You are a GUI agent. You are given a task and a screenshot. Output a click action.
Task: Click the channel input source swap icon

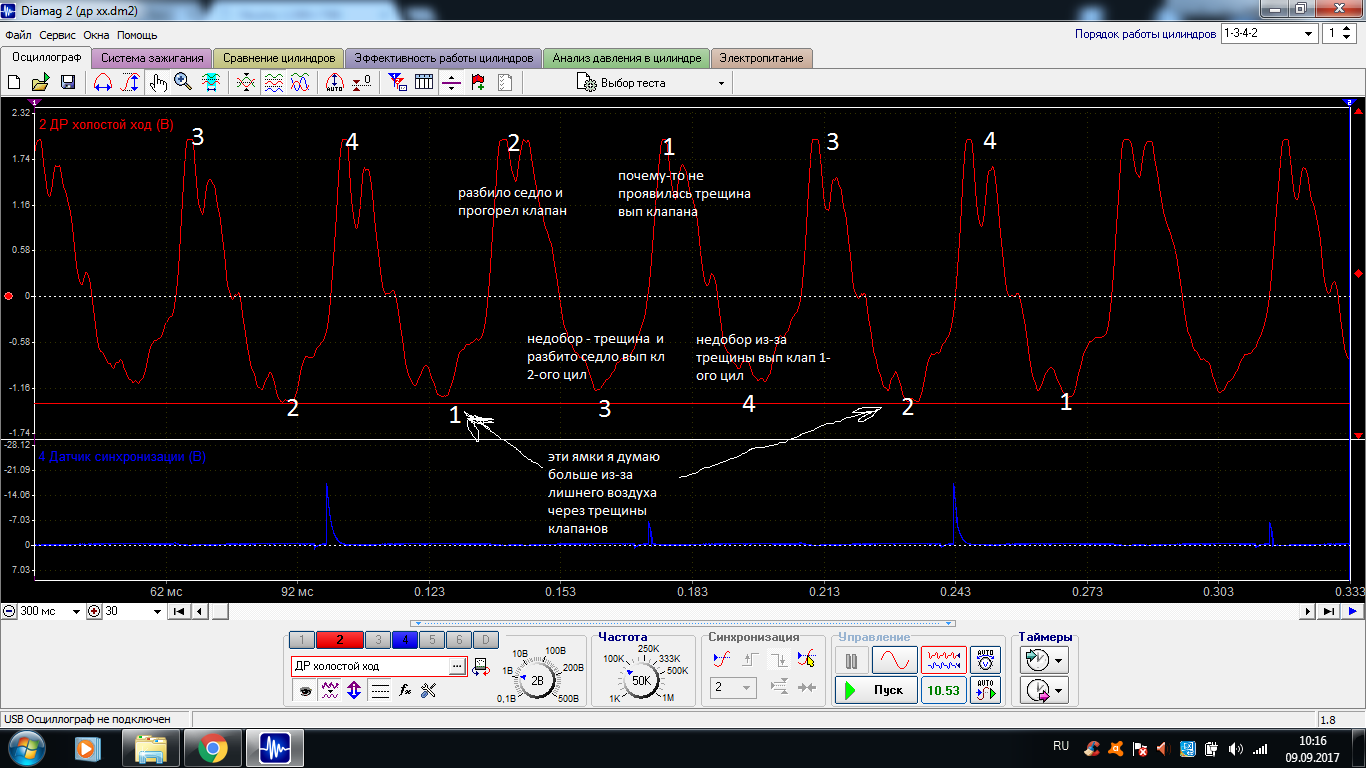click(481, 666)
